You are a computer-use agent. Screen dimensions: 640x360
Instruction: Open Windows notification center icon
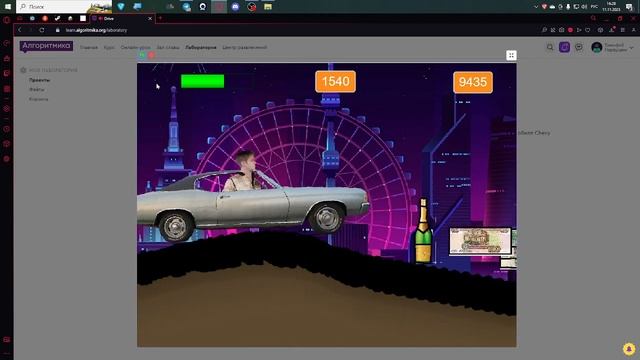(x=629, y=7)
